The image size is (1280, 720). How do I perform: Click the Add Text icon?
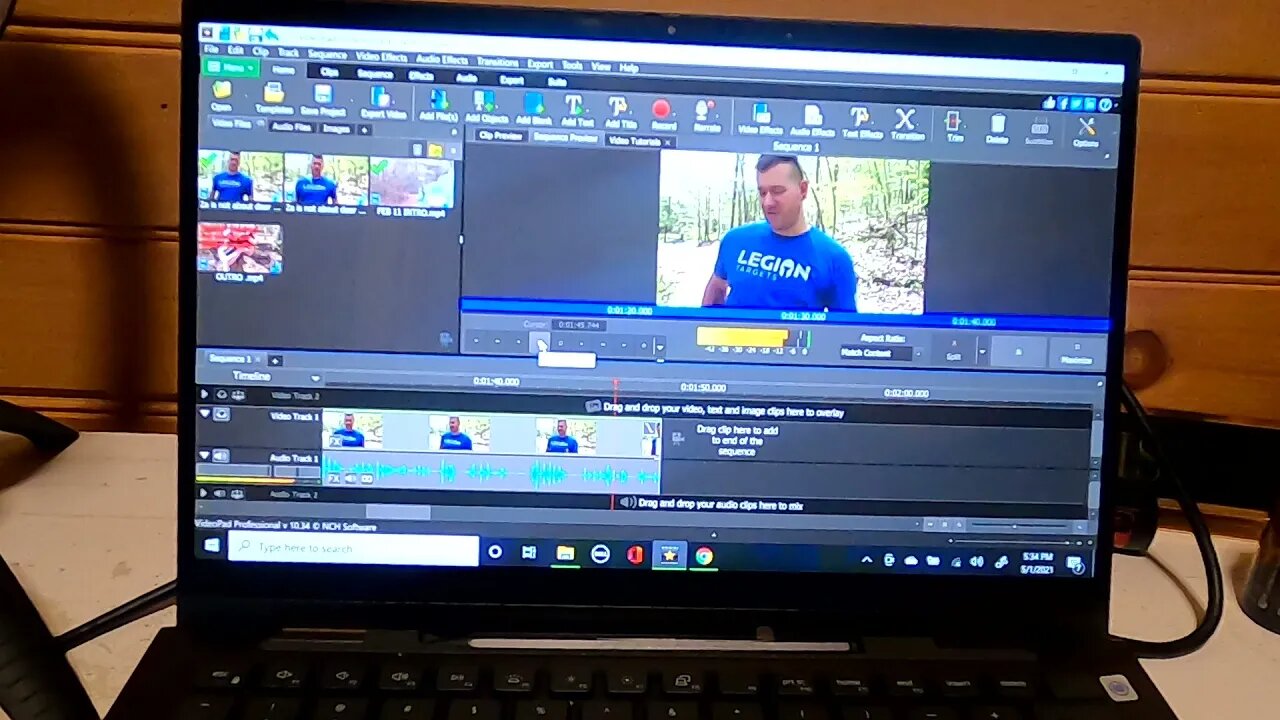click(x=576, y=108)
